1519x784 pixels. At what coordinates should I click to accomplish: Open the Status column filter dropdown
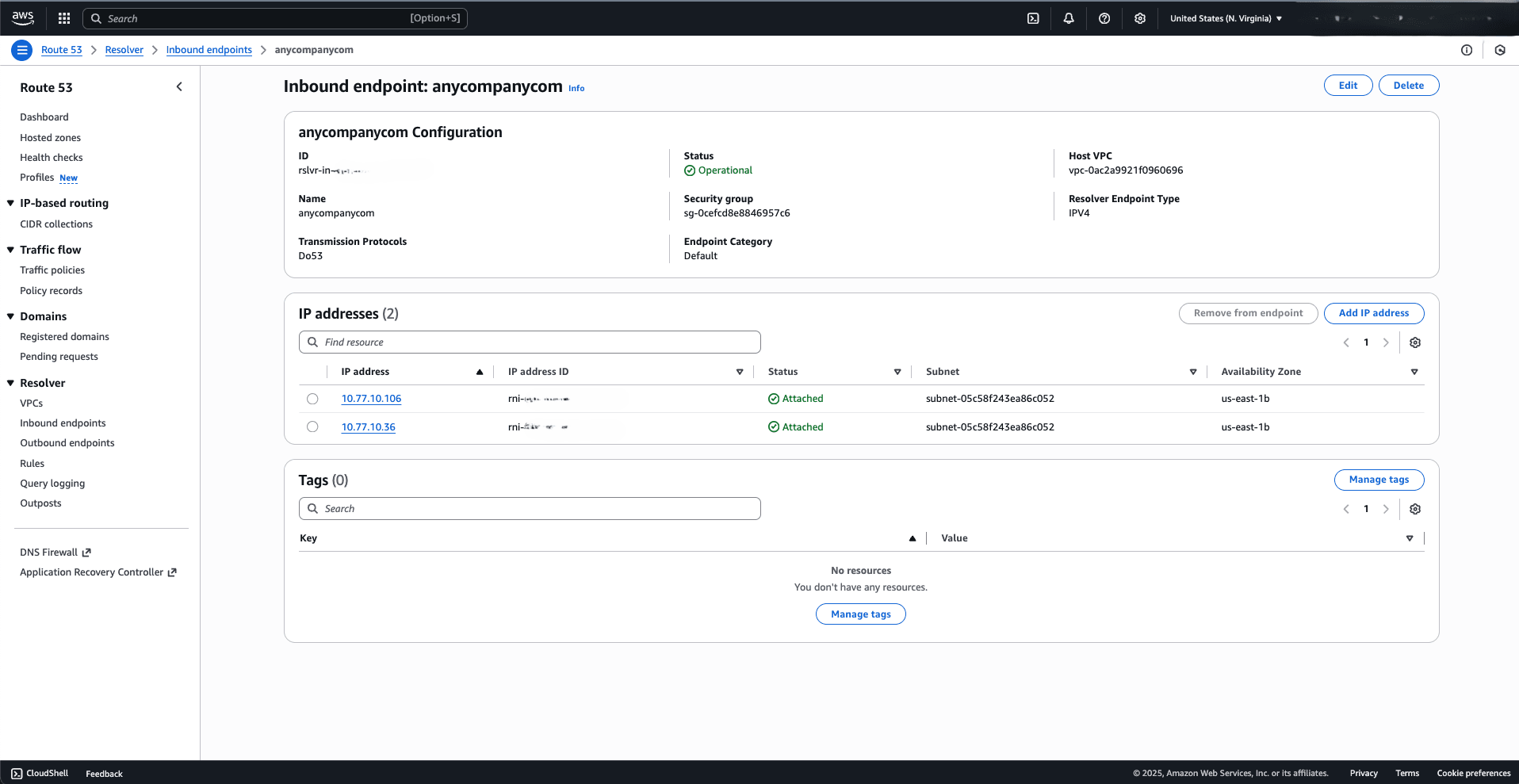pyautogui.click(x=897, y=371)
